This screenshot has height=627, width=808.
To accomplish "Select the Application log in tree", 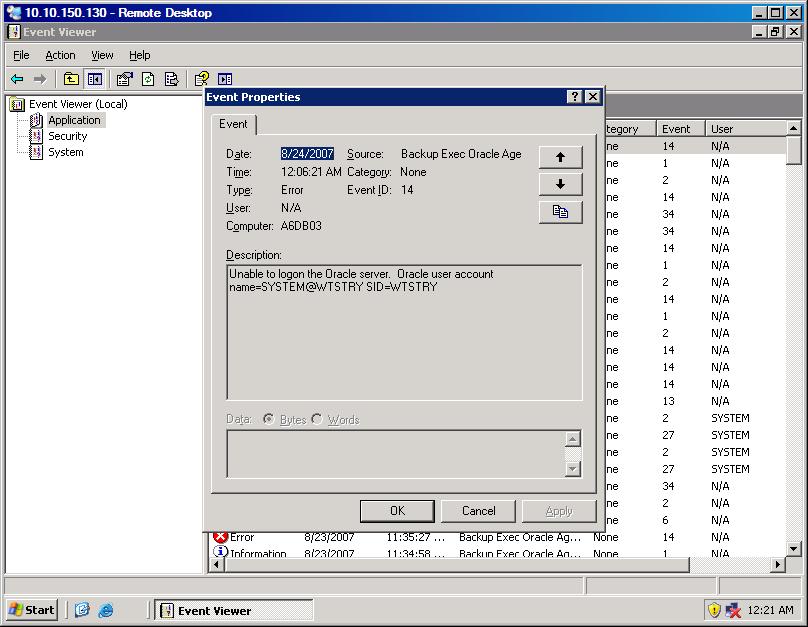I will pos(74,120).
